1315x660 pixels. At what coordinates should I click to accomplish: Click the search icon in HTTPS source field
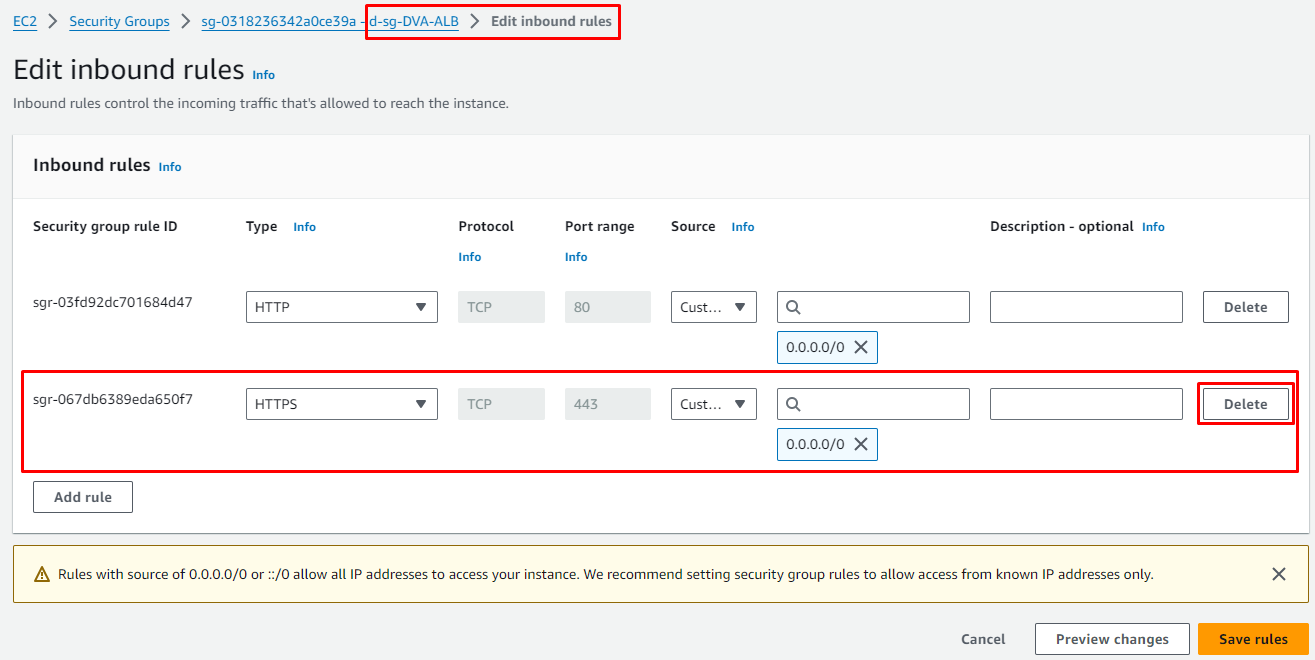coord(793,404)
